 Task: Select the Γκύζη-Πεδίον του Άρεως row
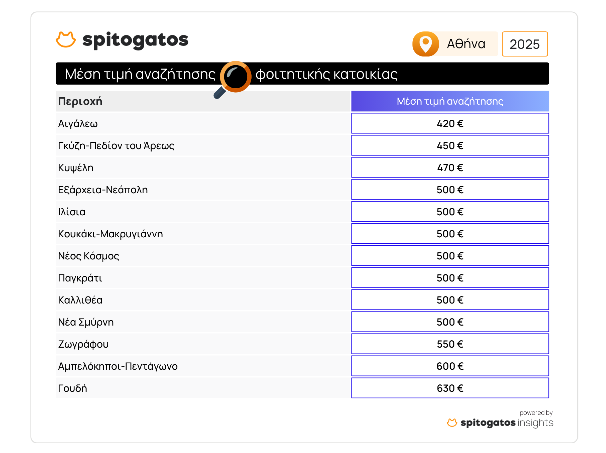pyautogui.click(x=302, y=146)
